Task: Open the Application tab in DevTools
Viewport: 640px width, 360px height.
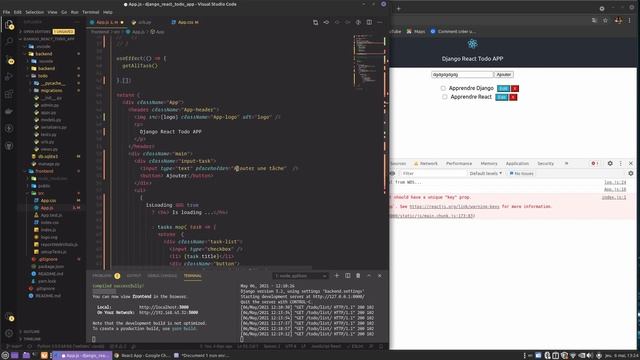Action: pos(517,163)
